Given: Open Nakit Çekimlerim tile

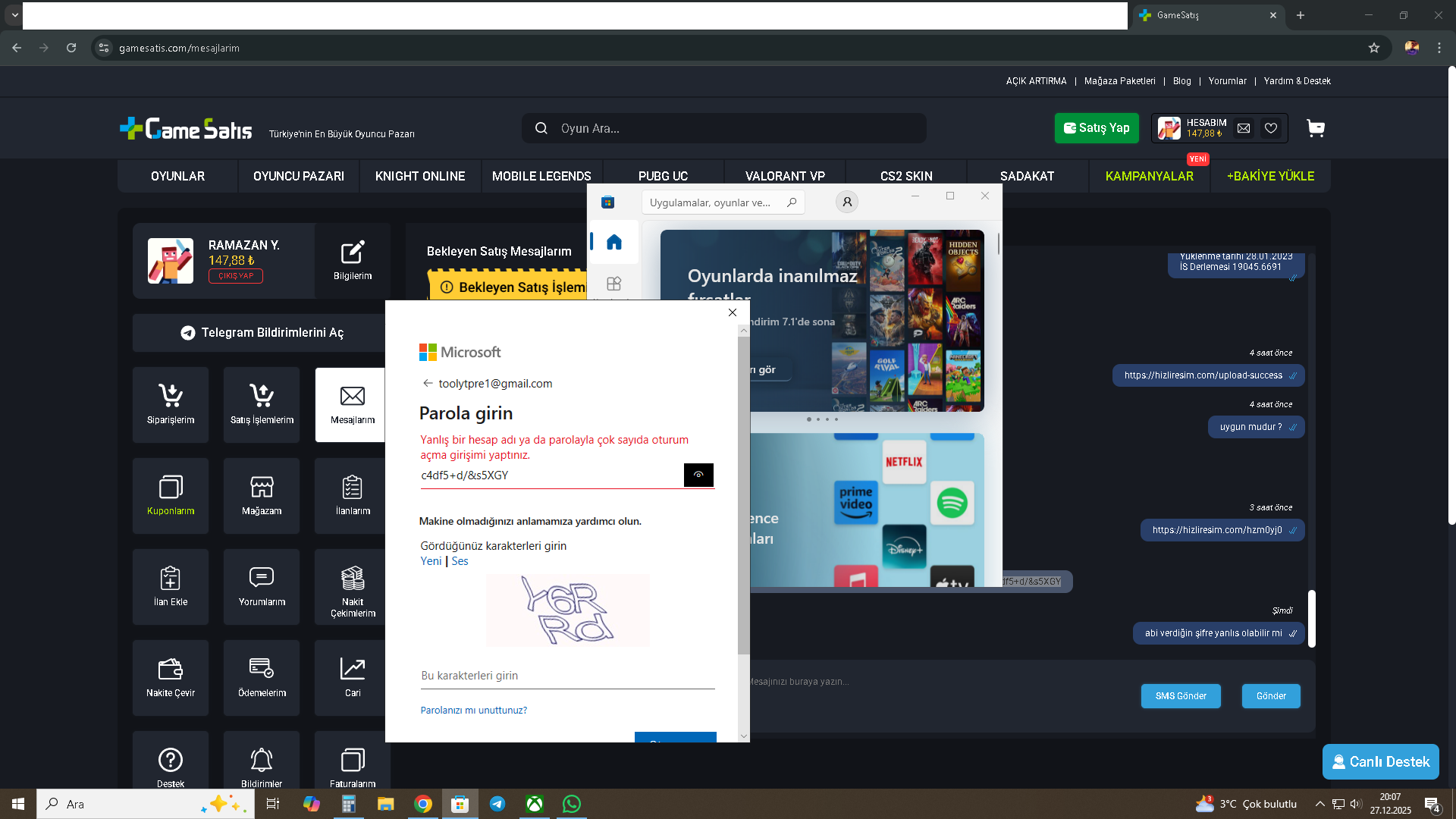Looking at the screenshot, I should 350,587.
